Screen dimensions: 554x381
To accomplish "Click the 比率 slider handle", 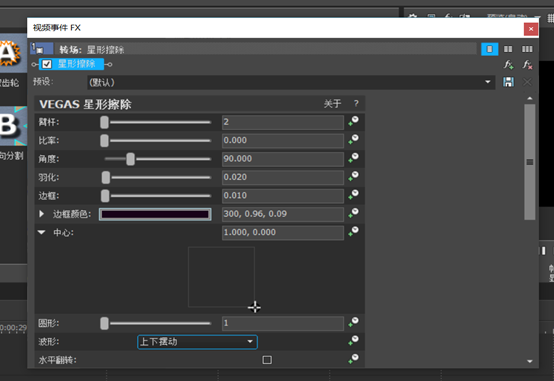I will coord(104,141).
